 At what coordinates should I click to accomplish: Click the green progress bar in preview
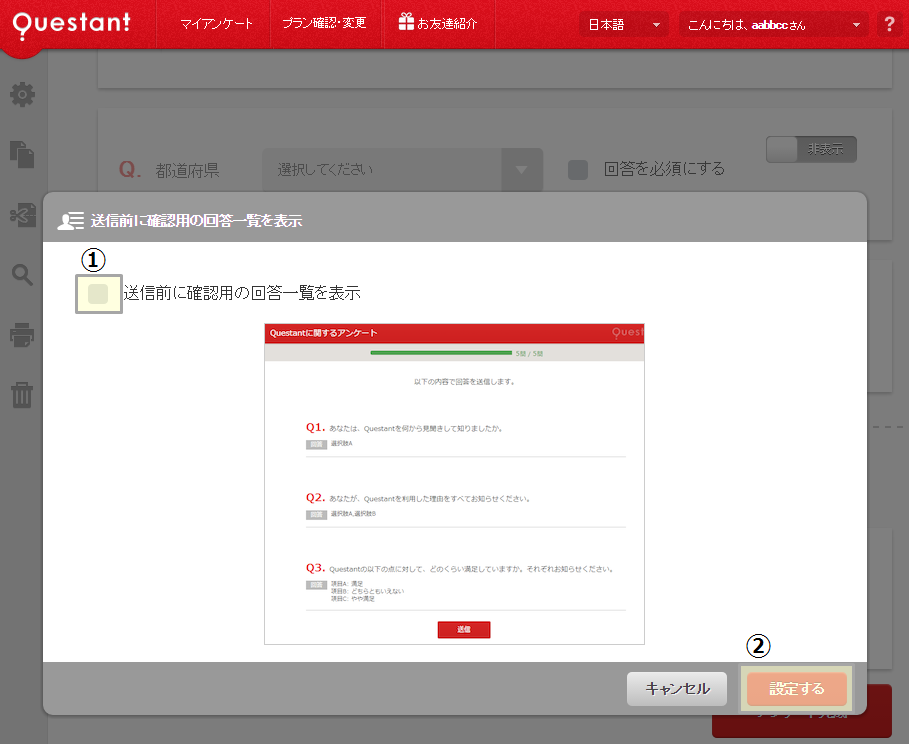441,353
